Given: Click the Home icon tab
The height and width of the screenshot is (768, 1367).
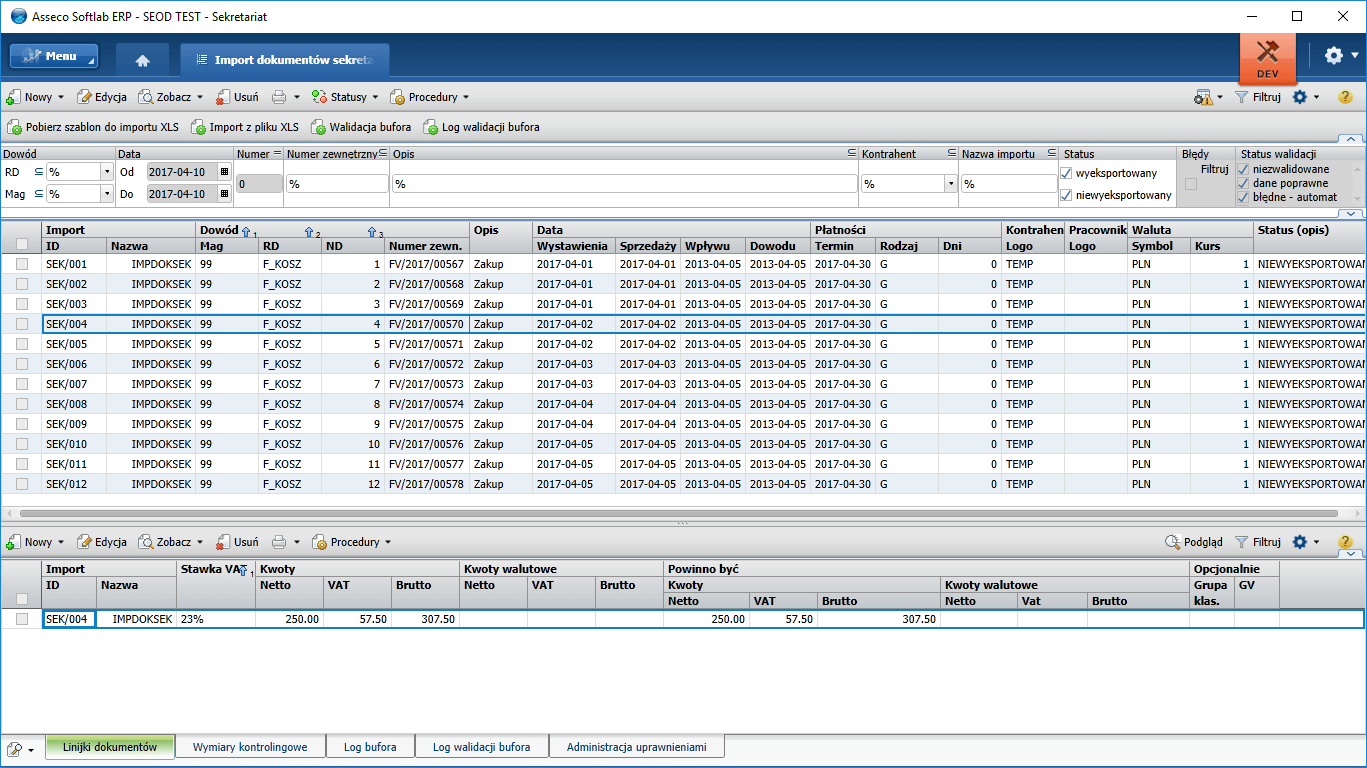Looking at the screenshot, I should (142, 60).
